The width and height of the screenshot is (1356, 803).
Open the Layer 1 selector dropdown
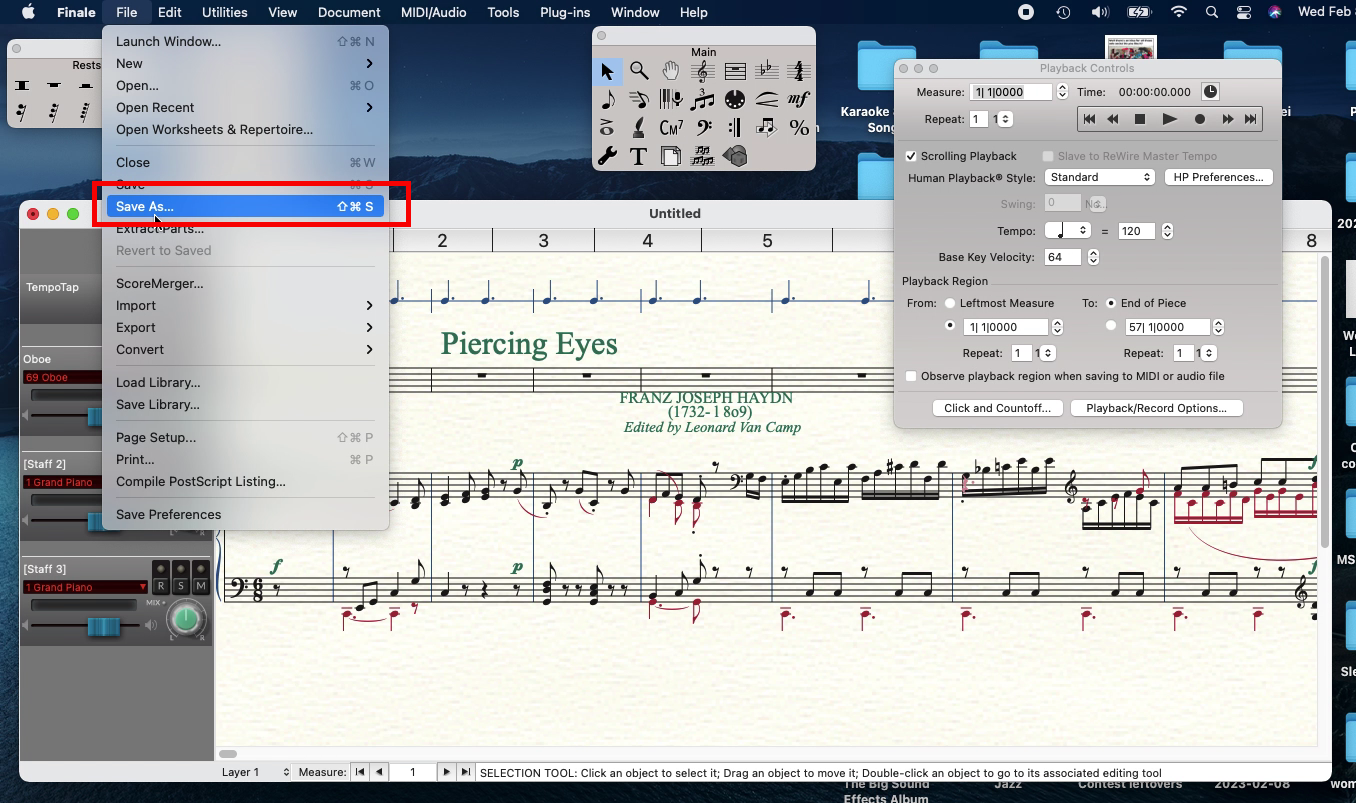[x=254, y=772]
